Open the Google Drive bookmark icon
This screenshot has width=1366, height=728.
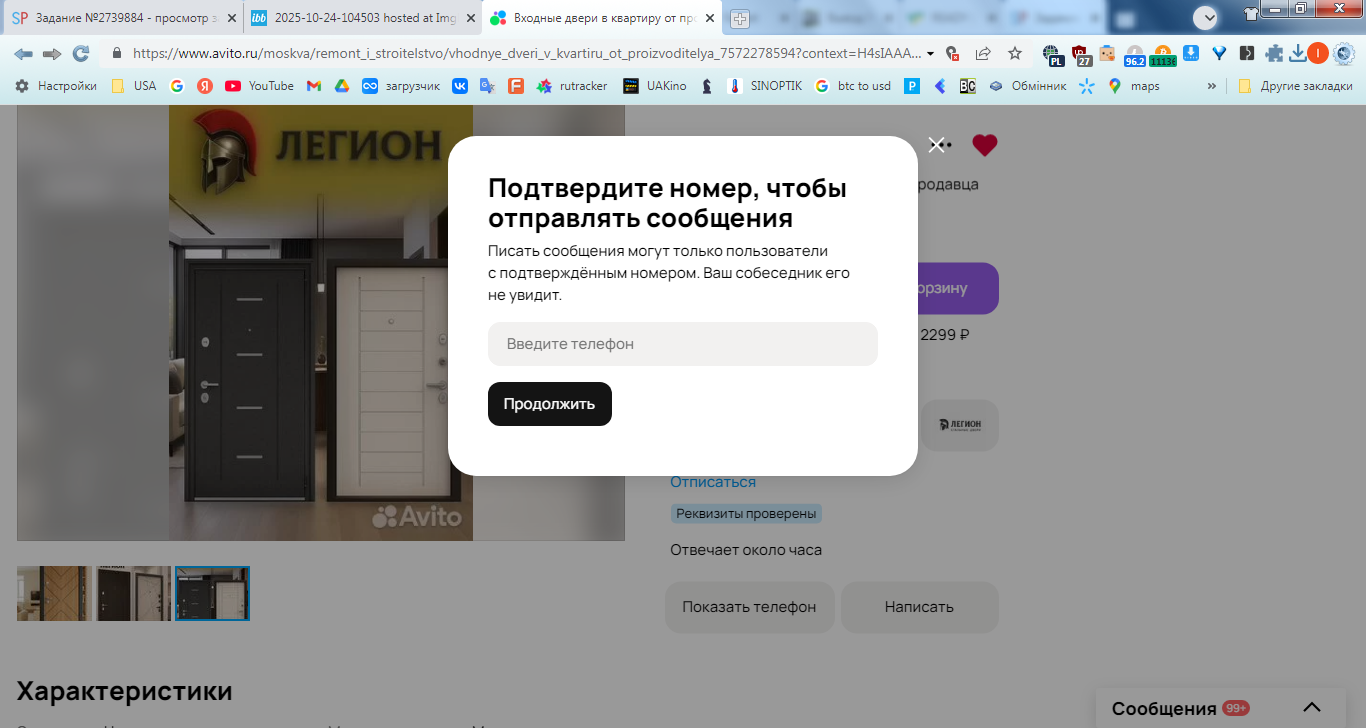coord(341,86)
